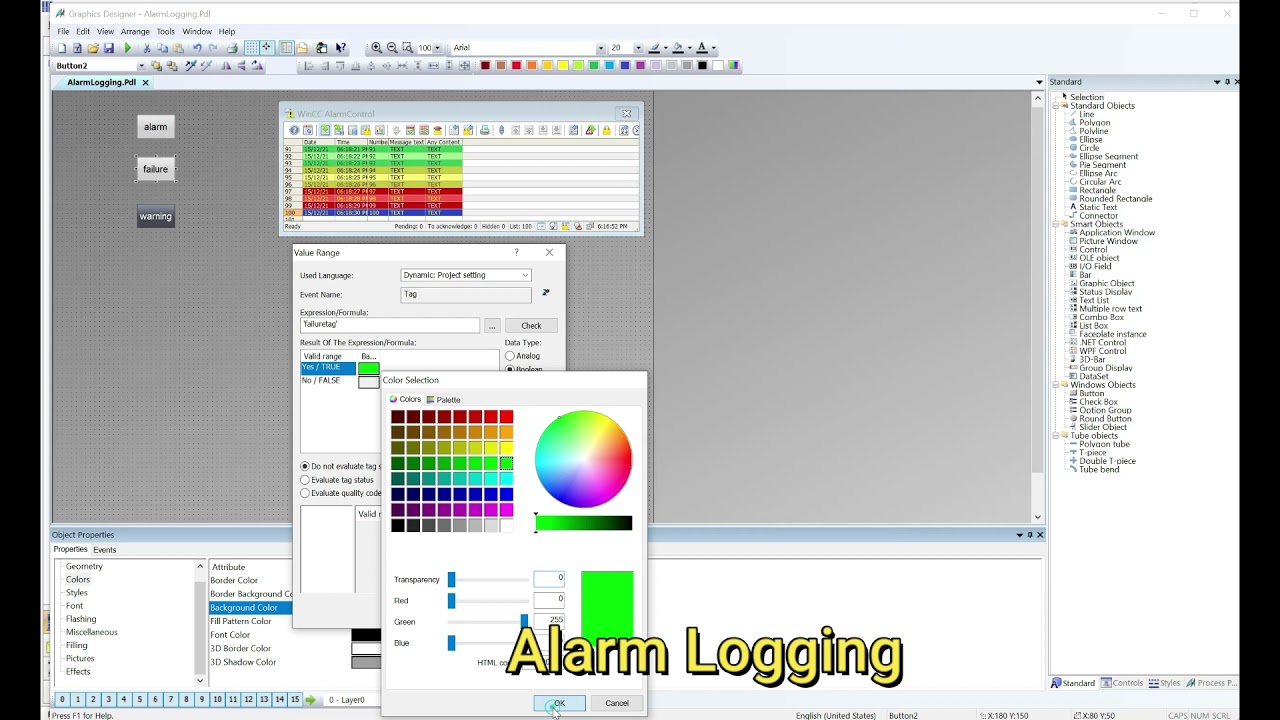Click the Green slider handle
This screenshot has width=1280, height=720.
[524, 622]
